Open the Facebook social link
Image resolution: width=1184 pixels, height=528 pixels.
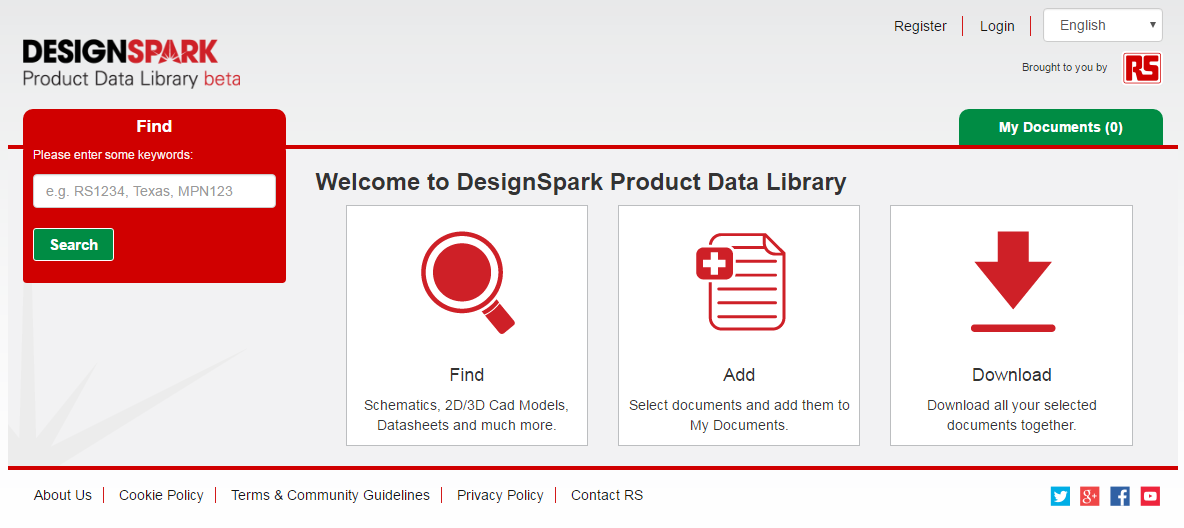tap(1120, 496)
